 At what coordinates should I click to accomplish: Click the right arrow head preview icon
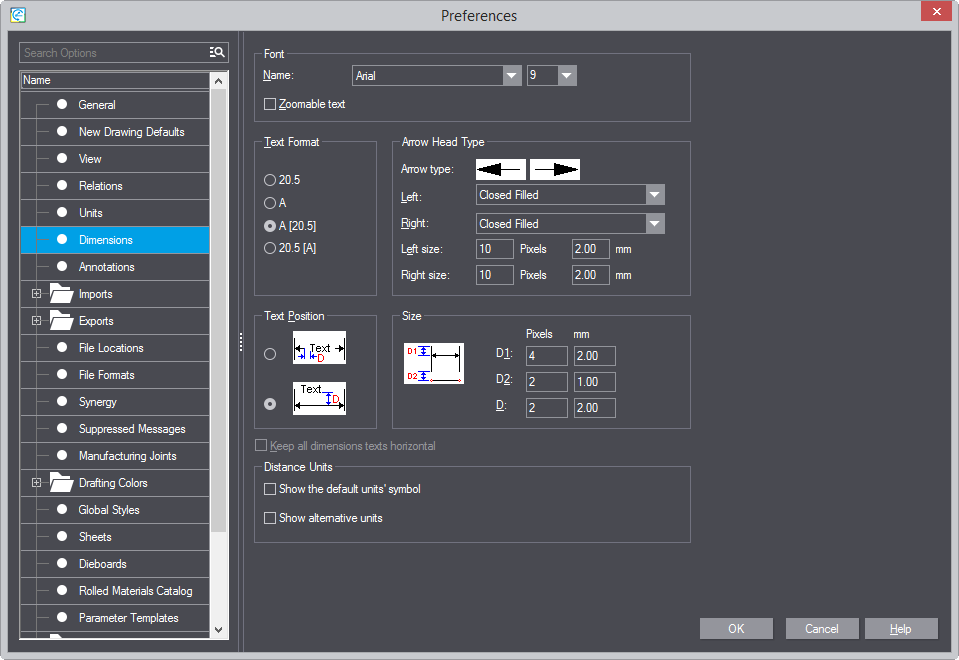[x=555, y=169]
